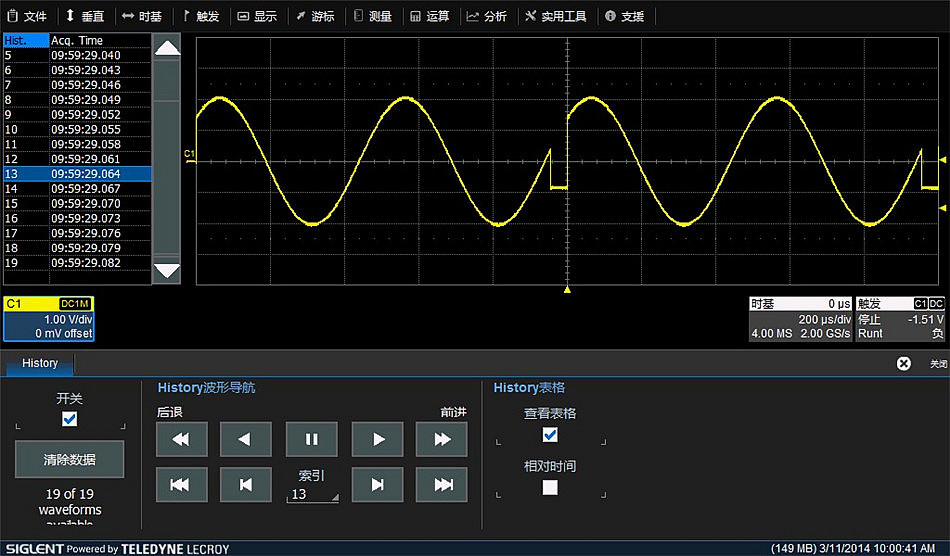The height and width of the screenshot is (556, 950).
Task: Fast rewind through history waveforms
Action: (x=182, y=439)
